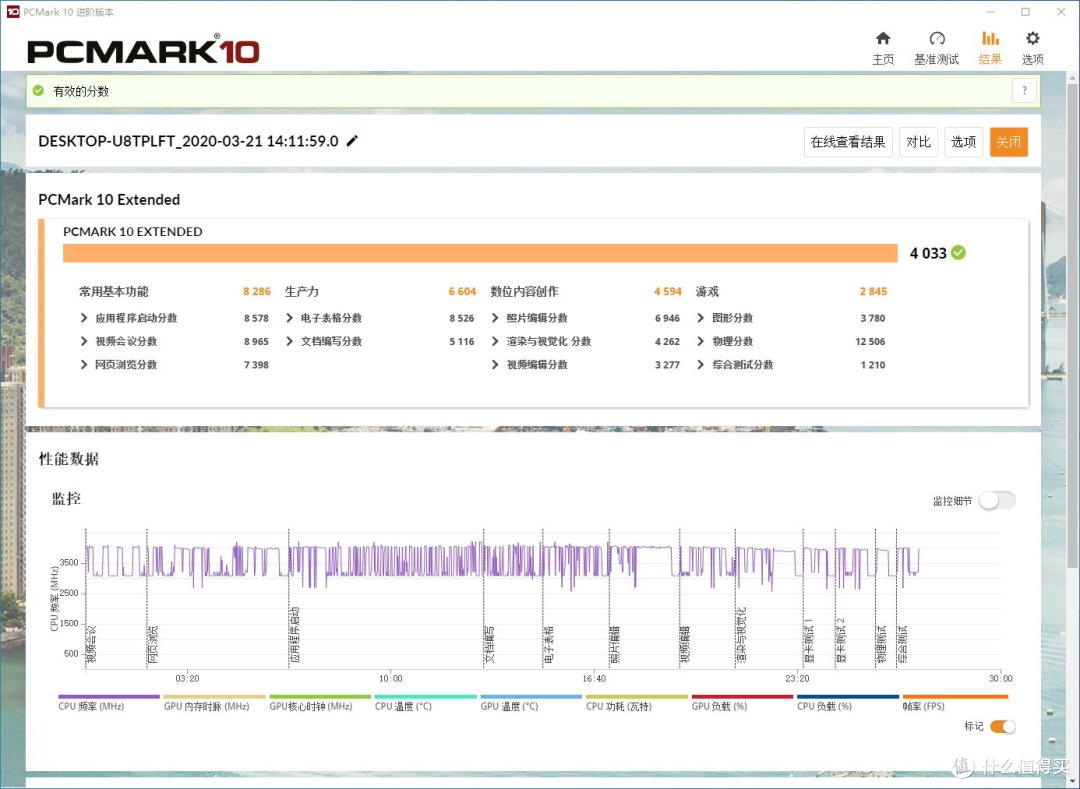
Task: Click the green valid score check icon
Action: click(x=39, y=91)
